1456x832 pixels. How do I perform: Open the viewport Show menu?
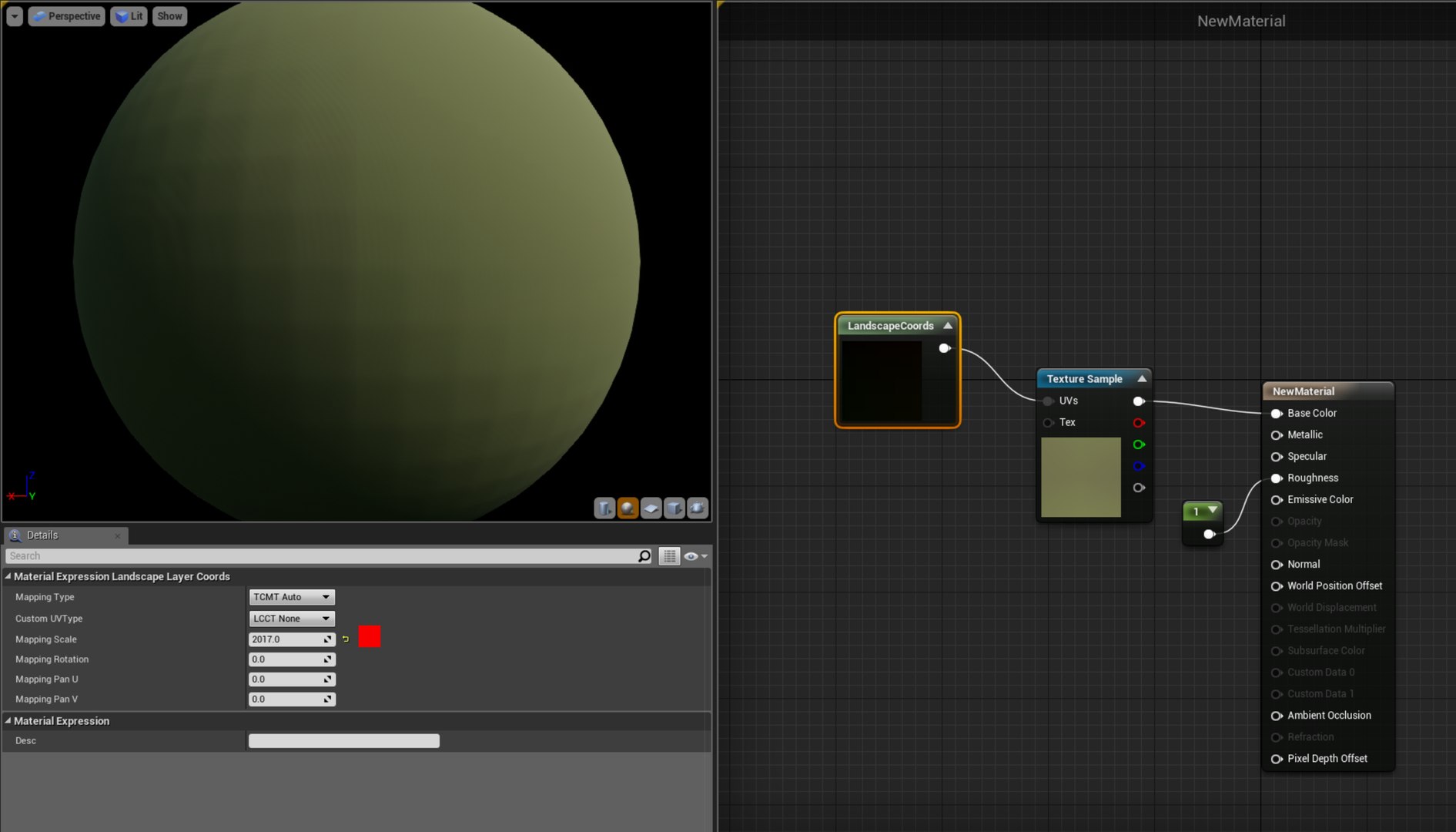click(x=169, y=15)
